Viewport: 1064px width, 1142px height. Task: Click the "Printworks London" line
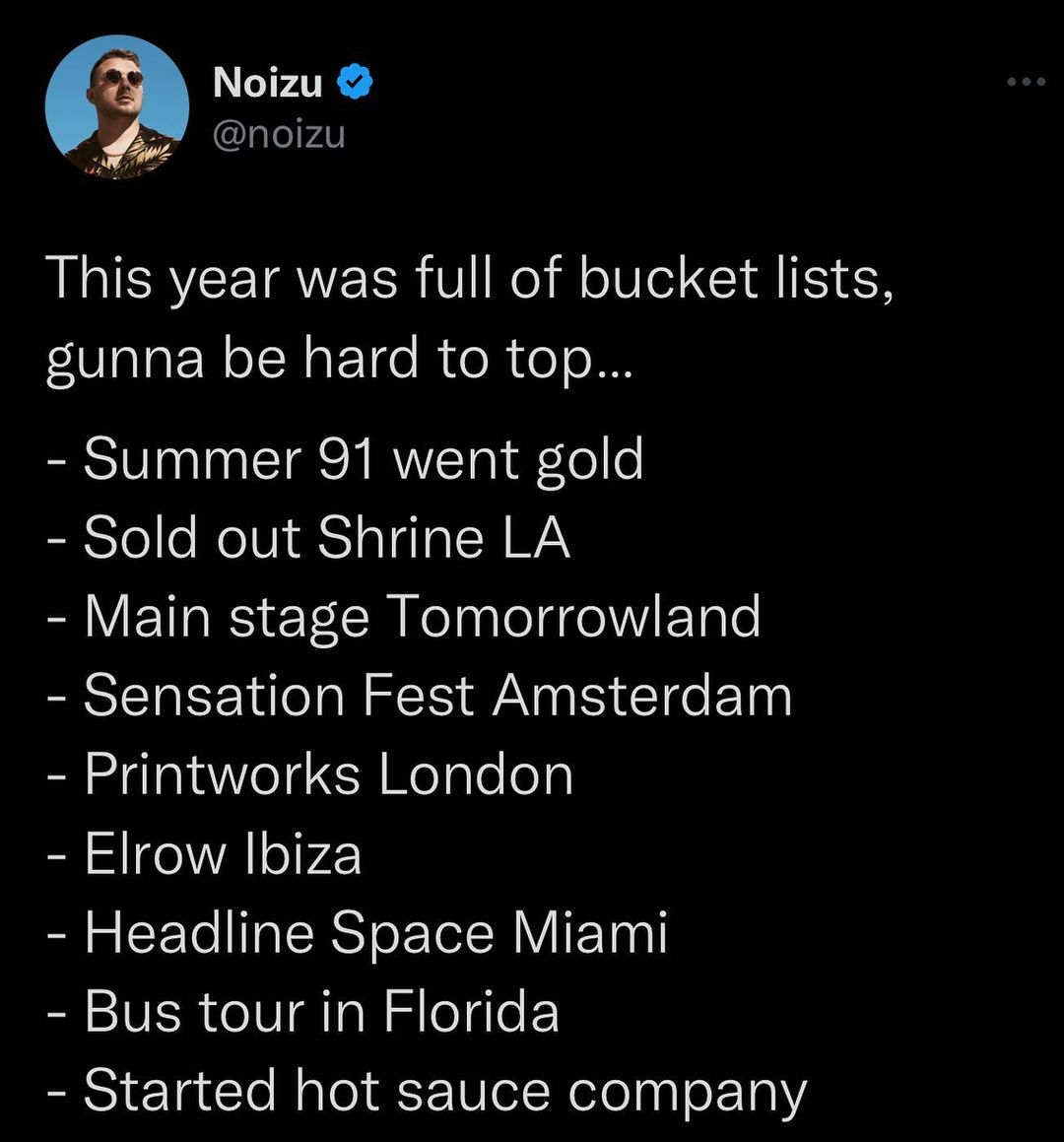point(310,774)
